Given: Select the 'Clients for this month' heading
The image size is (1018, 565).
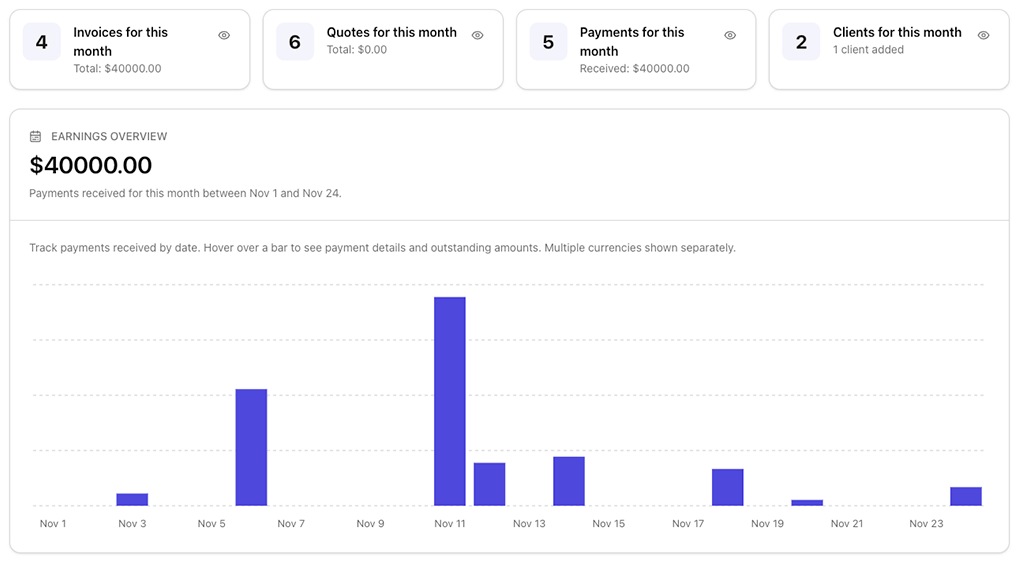Looking at the screenshot, I should pos(897,32).
